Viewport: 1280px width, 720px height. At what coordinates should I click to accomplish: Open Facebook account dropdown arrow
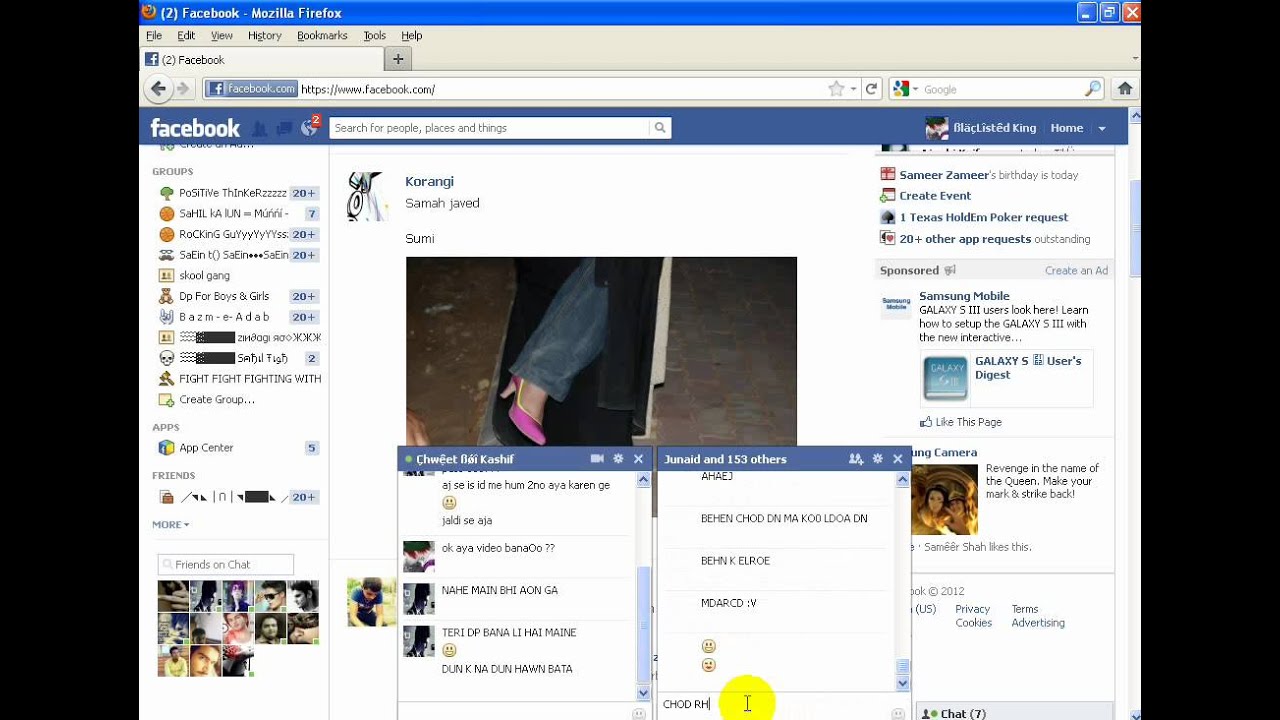(x=1102, y=128)
